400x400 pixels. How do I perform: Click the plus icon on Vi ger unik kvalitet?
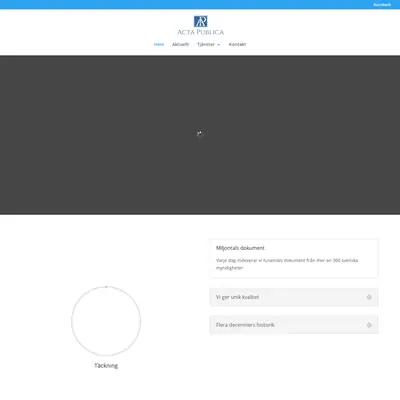[369, 297]
